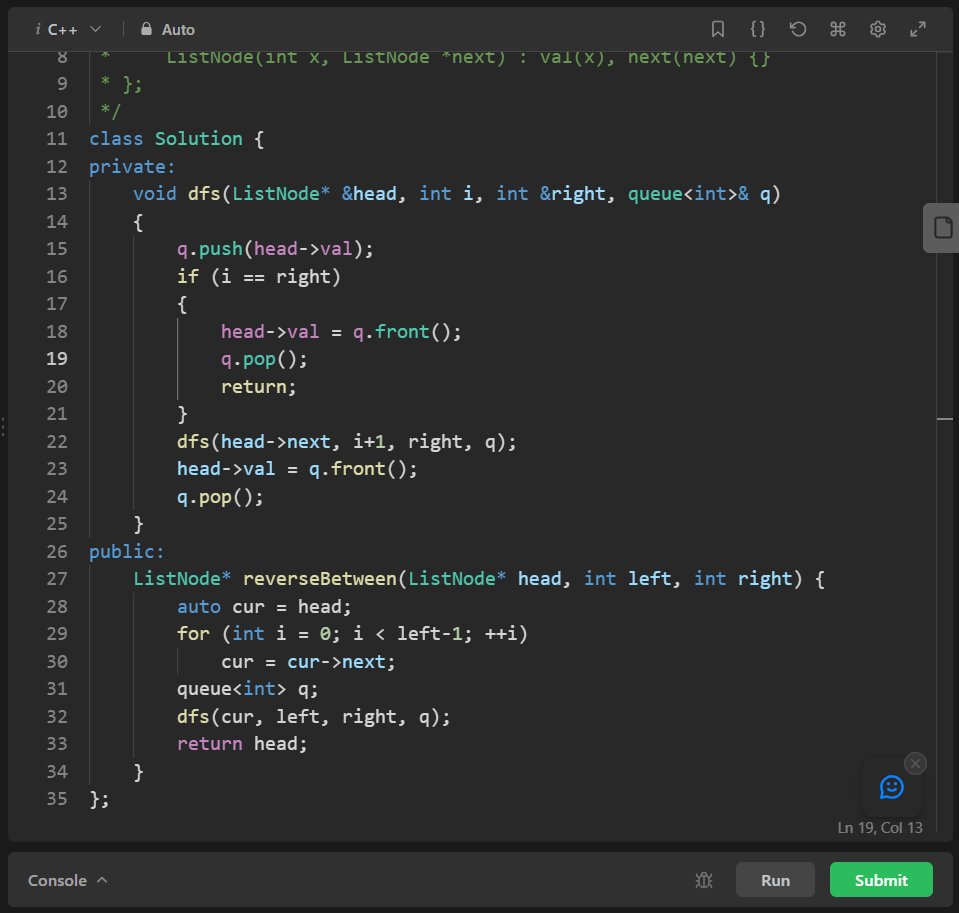Bookmark this code with bookmark icon

point(717,29)
